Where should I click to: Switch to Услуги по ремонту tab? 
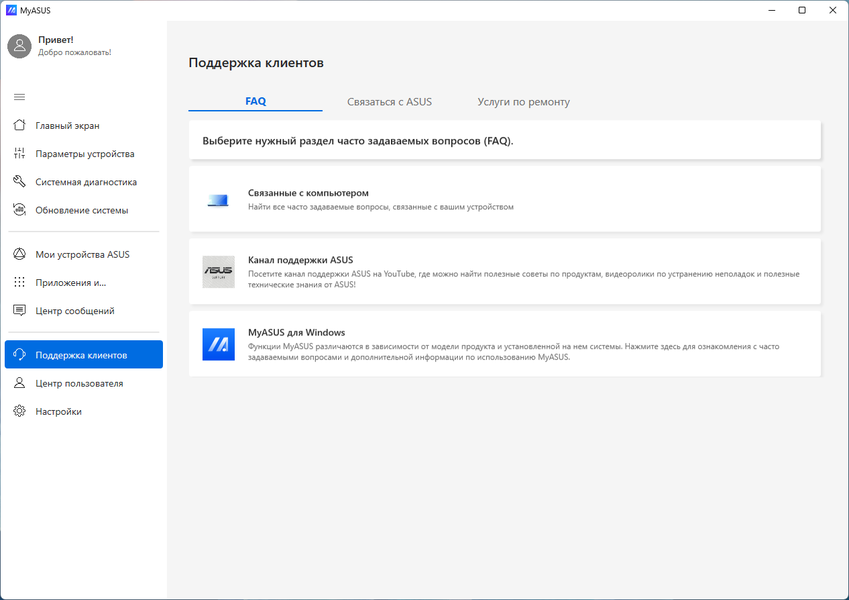coord(524,102)
